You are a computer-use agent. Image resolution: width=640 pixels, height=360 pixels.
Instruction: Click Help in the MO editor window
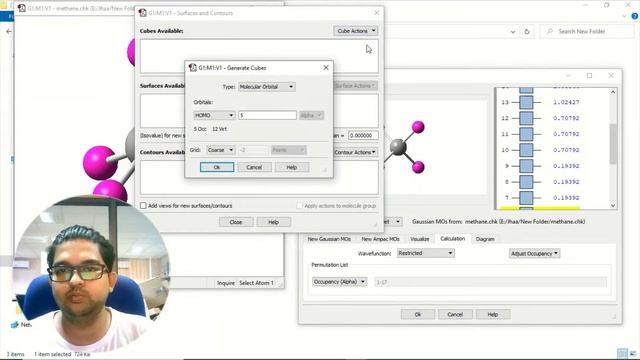point(493,314)
